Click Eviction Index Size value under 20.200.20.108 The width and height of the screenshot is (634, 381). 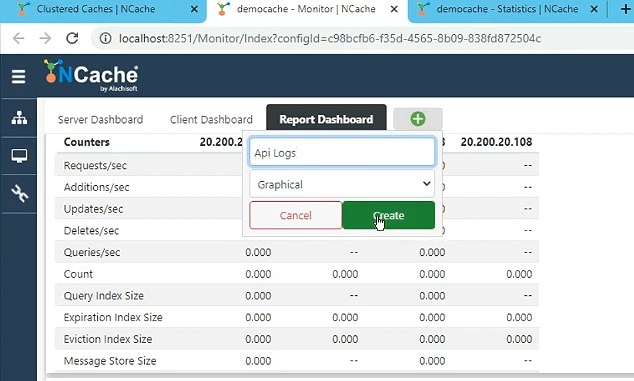519,339
